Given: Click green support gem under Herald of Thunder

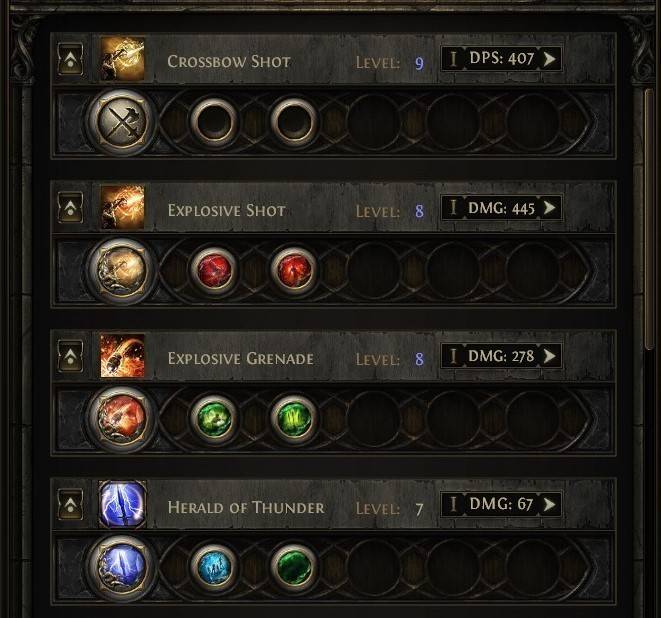Looking at the screenshot, I should coord(294,567).
